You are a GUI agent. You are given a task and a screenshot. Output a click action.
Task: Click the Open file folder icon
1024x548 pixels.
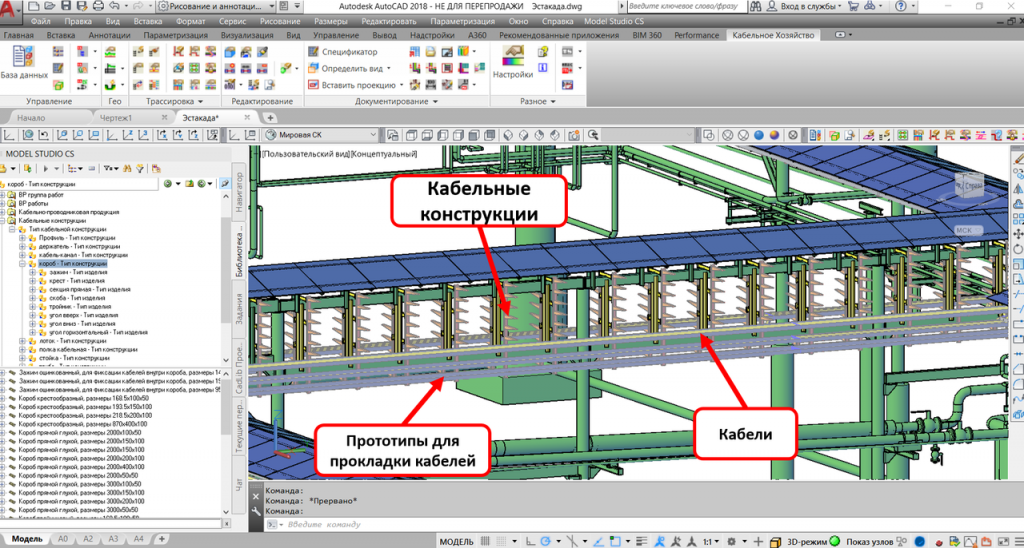(x=50, y=7)
